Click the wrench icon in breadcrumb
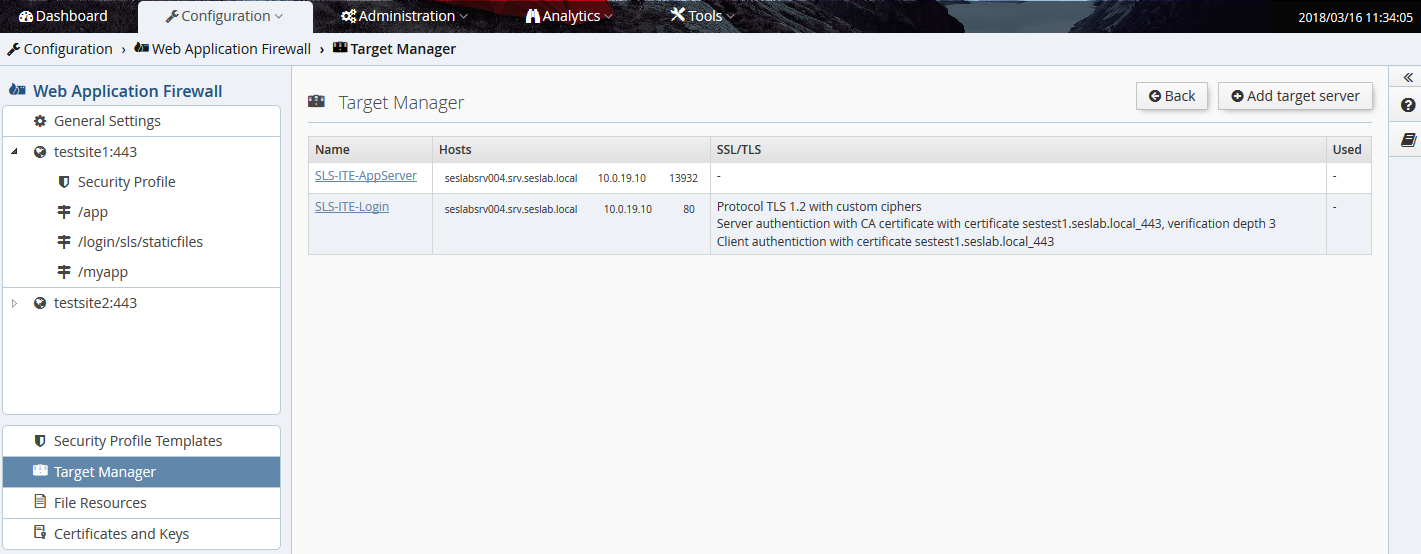This screenshot has height=554, width=1421. 14,49
